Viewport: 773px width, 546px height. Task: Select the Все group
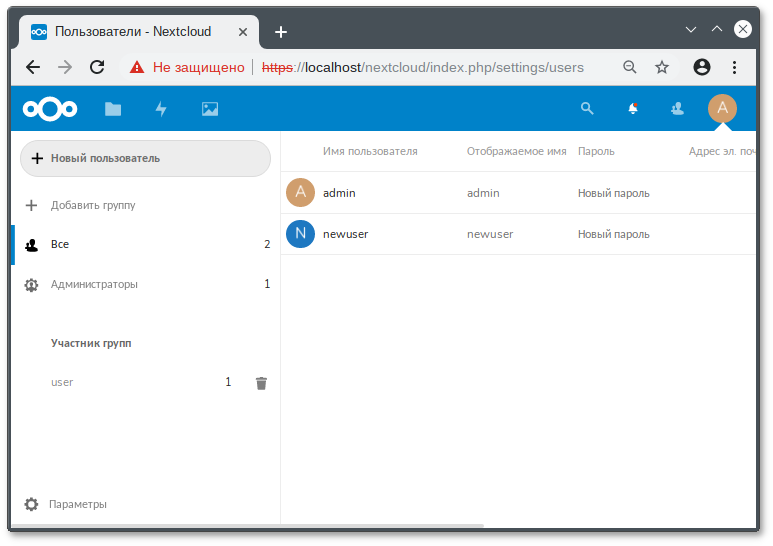tap(145, 244)
